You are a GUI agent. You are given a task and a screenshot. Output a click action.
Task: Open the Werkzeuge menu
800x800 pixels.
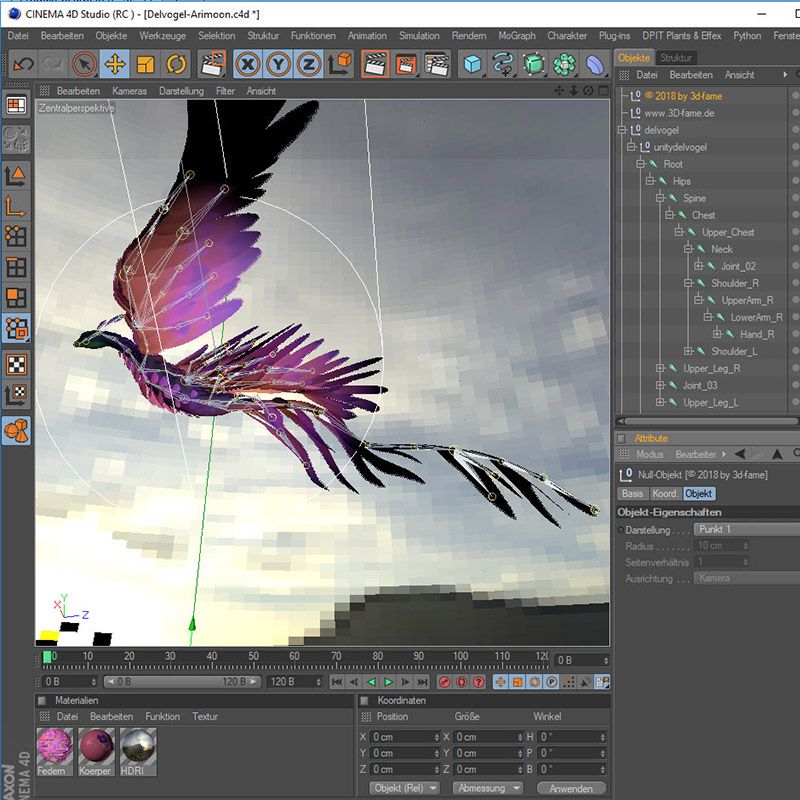(x=162, y=36)
